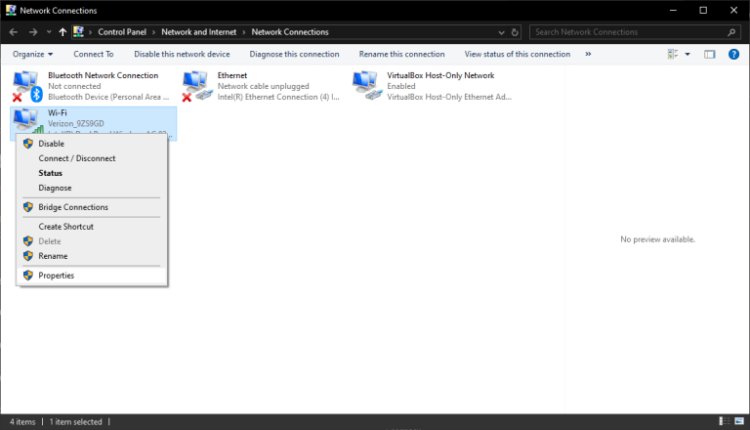750x430 pixels.
Task: Select the VirtualBox Host-Only Network adapter icon
Action: 365,85
